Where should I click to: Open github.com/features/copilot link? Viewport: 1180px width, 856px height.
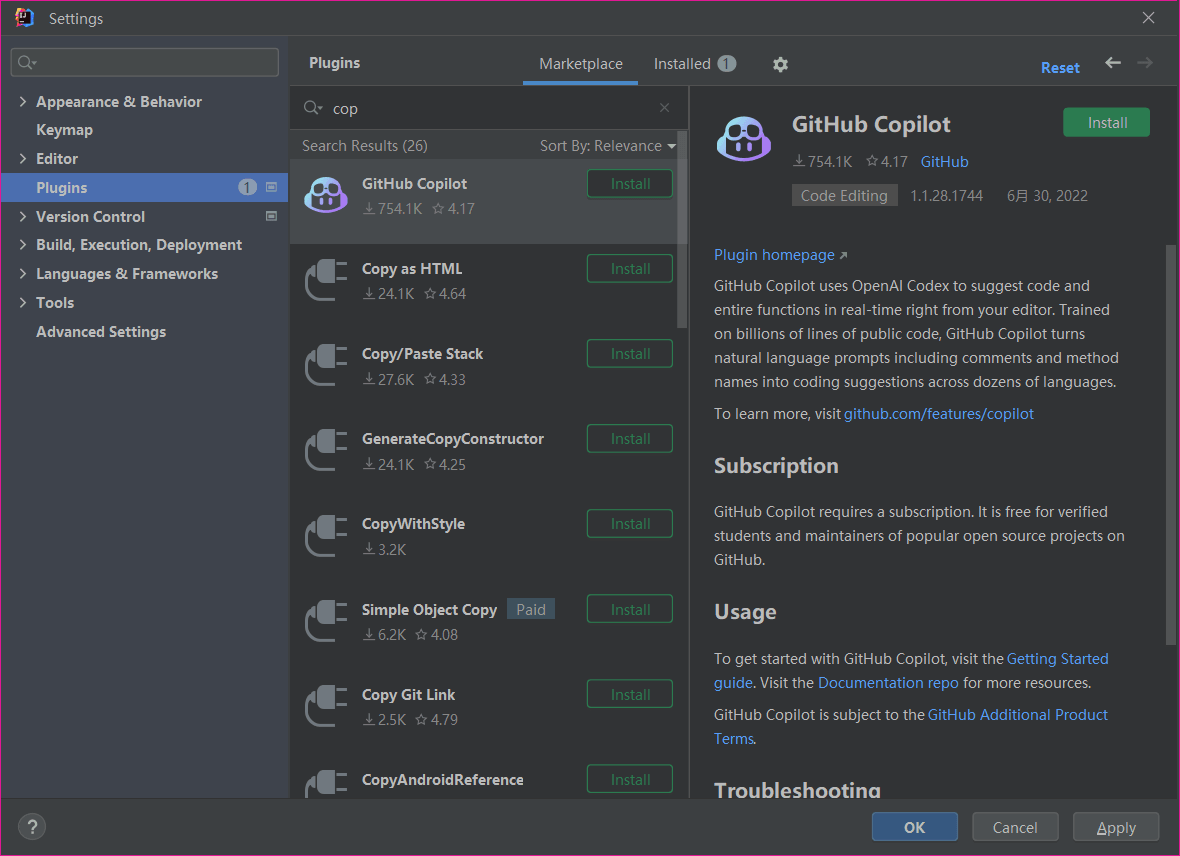[938, 414]
